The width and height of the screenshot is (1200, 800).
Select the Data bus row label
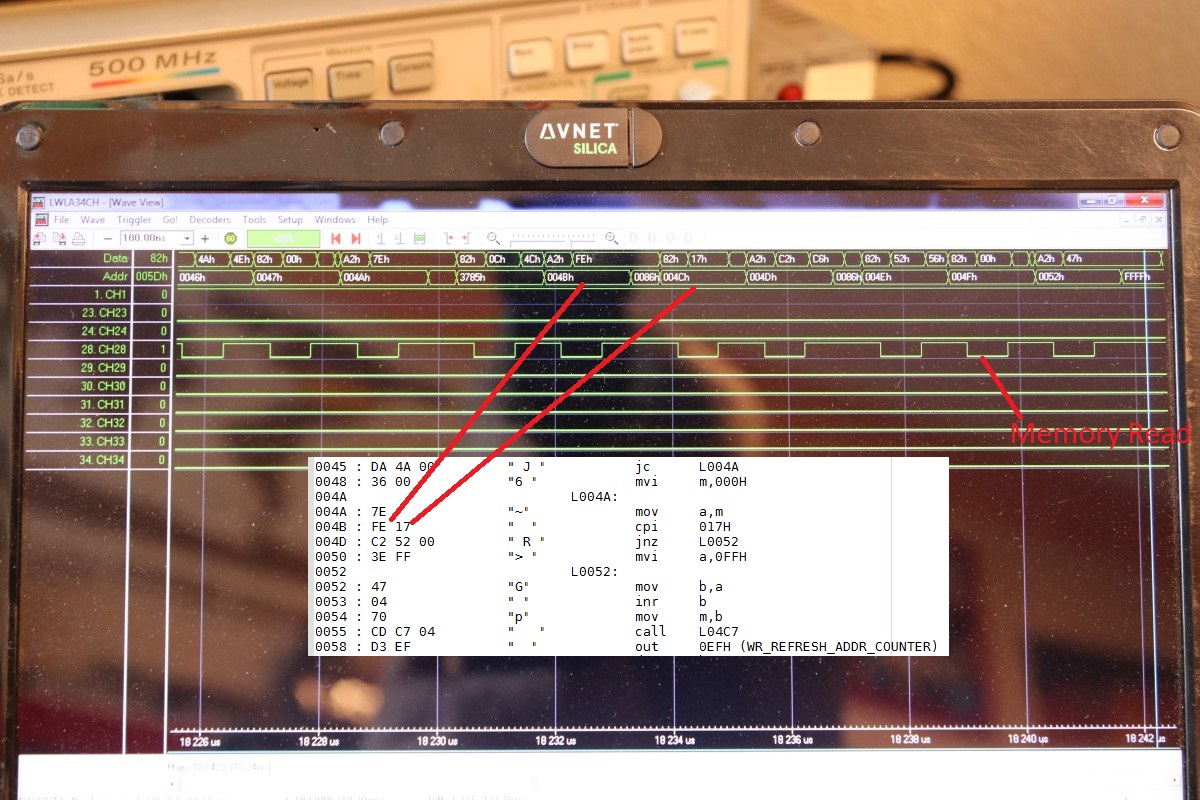[115, 258]
